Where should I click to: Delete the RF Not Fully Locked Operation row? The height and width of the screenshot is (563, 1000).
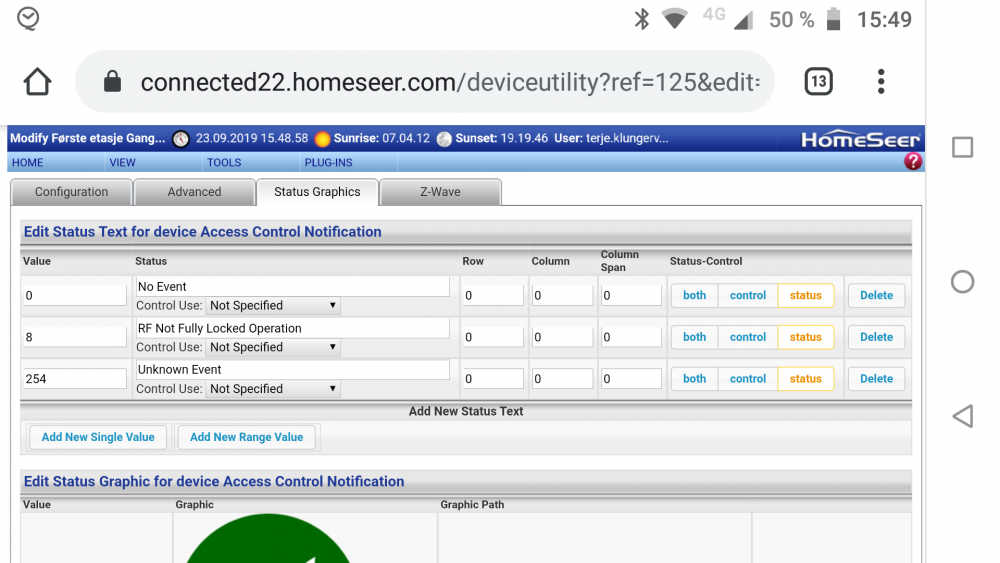coord(876,337)
